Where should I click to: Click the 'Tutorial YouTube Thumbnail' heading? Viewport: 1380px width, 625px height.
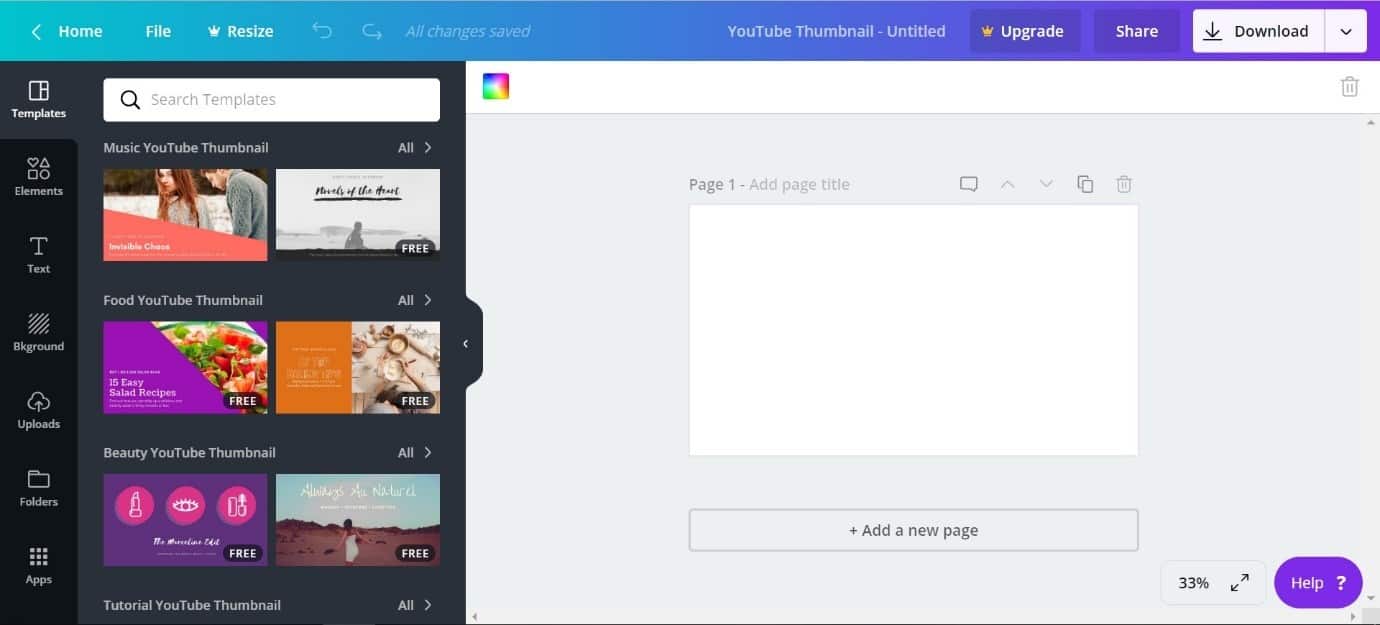click(192, 605)
